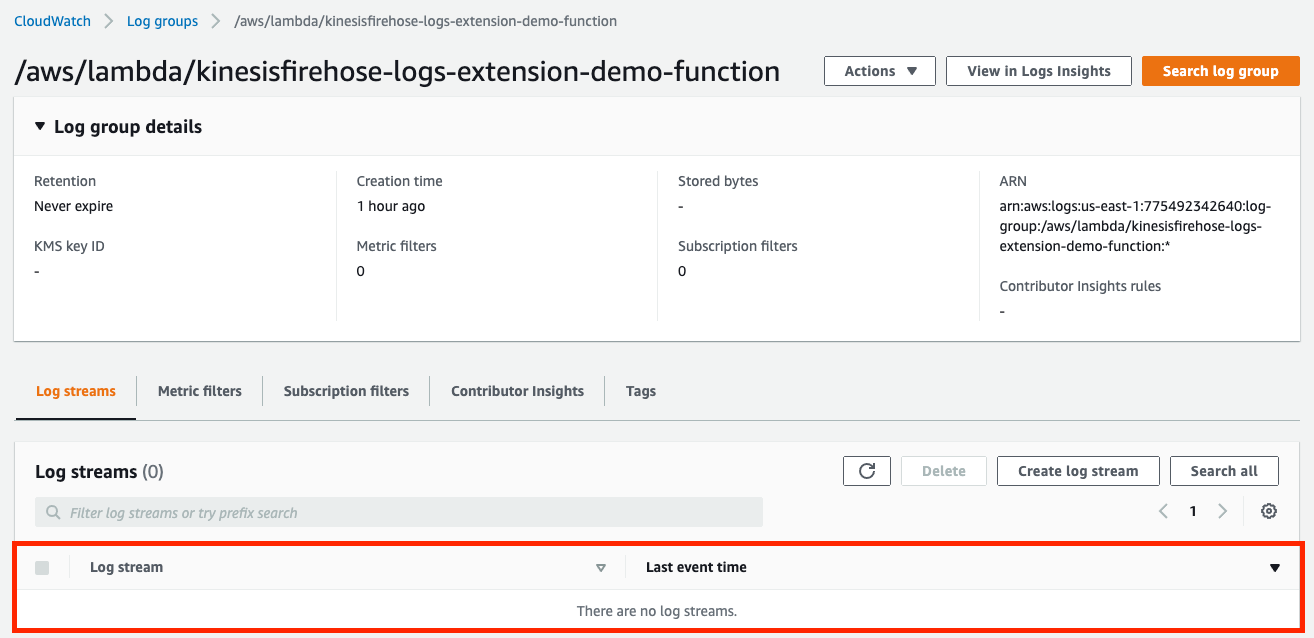
Task: Click the Search all button
Action: [1224, 470]
